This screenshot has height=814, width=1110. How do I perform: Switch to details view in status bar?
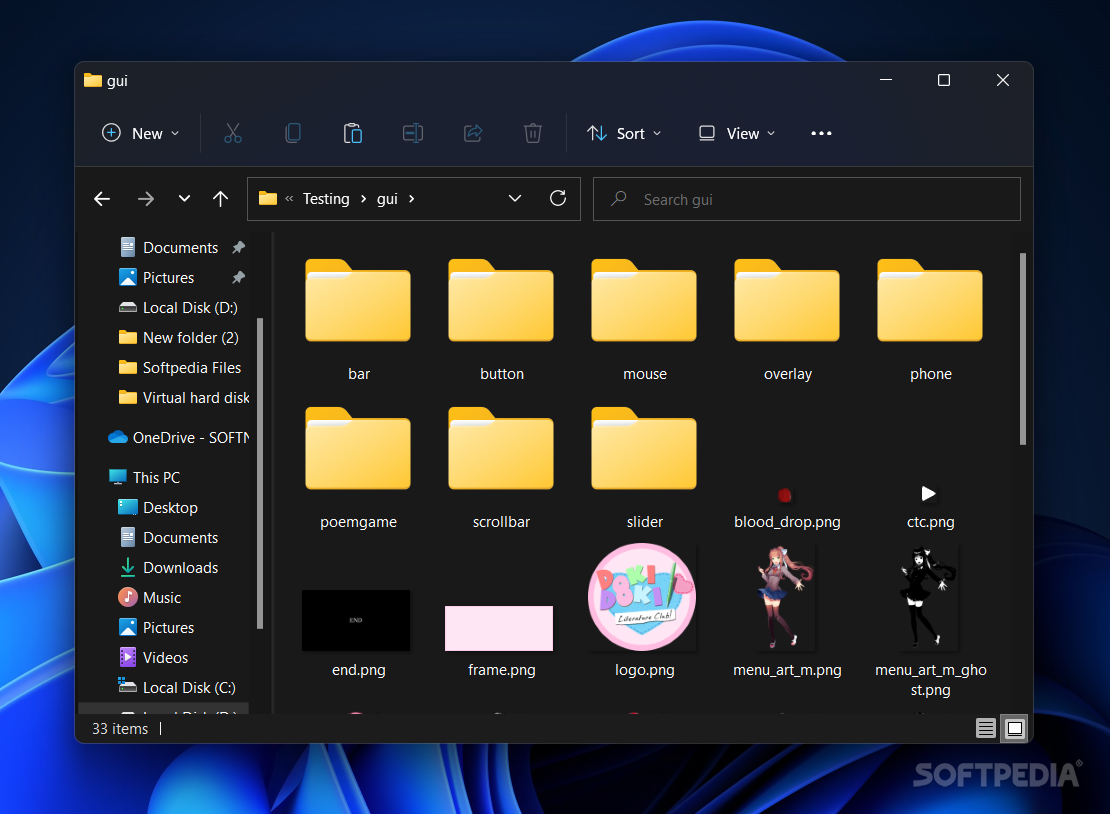(985, 728)
